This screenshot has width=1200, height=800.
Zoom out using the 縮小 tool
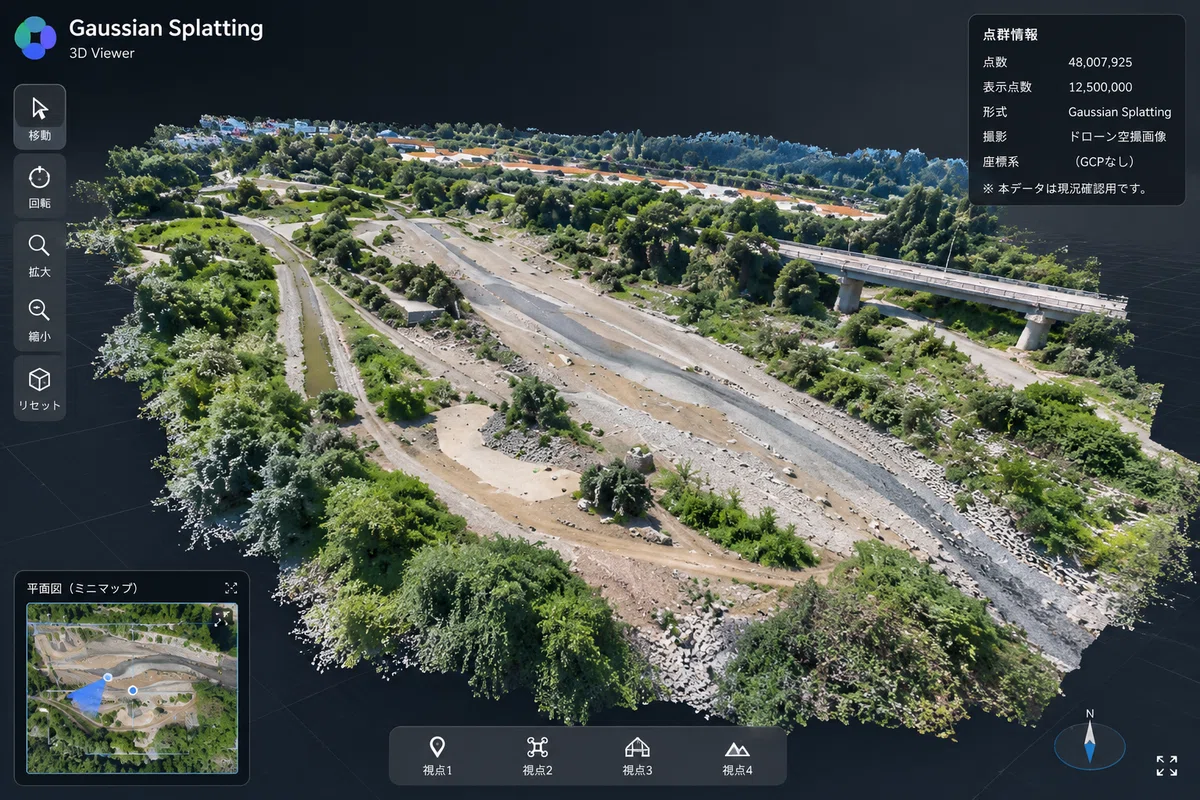pyautogui.click(x=40, y=319)
